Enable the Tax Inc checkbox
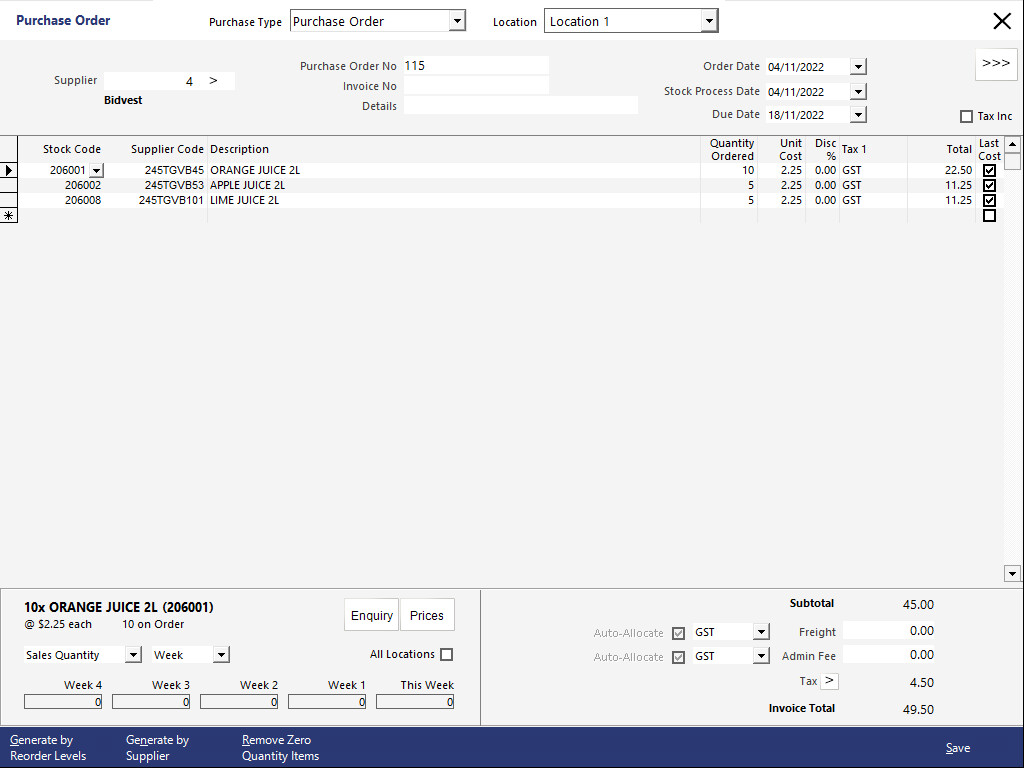The height and width of the screenshot is (768, 1024). 966,116
